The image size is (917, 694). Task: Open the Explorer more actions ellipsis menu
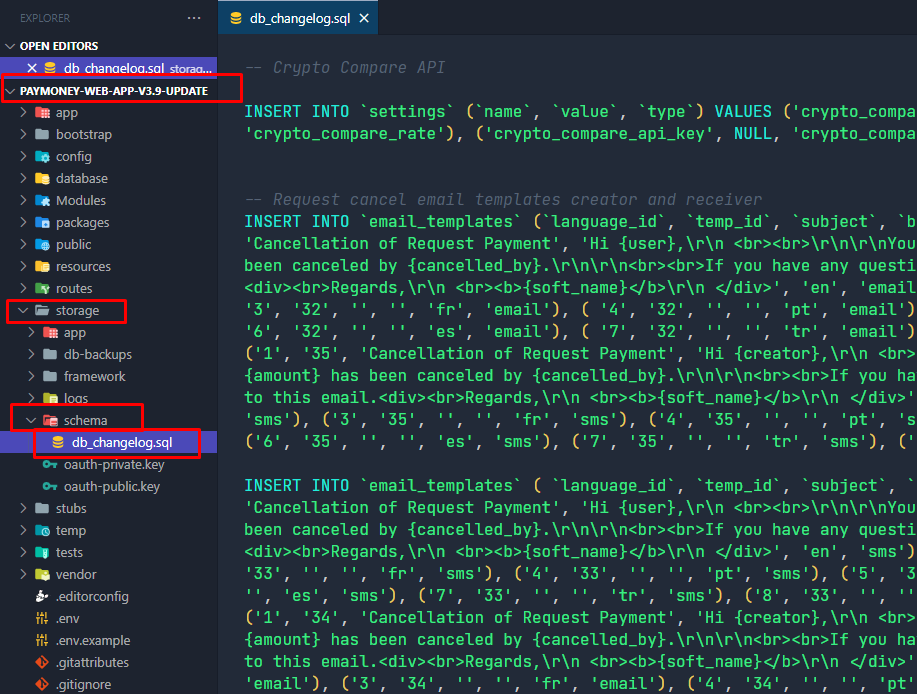click(194, 18)
